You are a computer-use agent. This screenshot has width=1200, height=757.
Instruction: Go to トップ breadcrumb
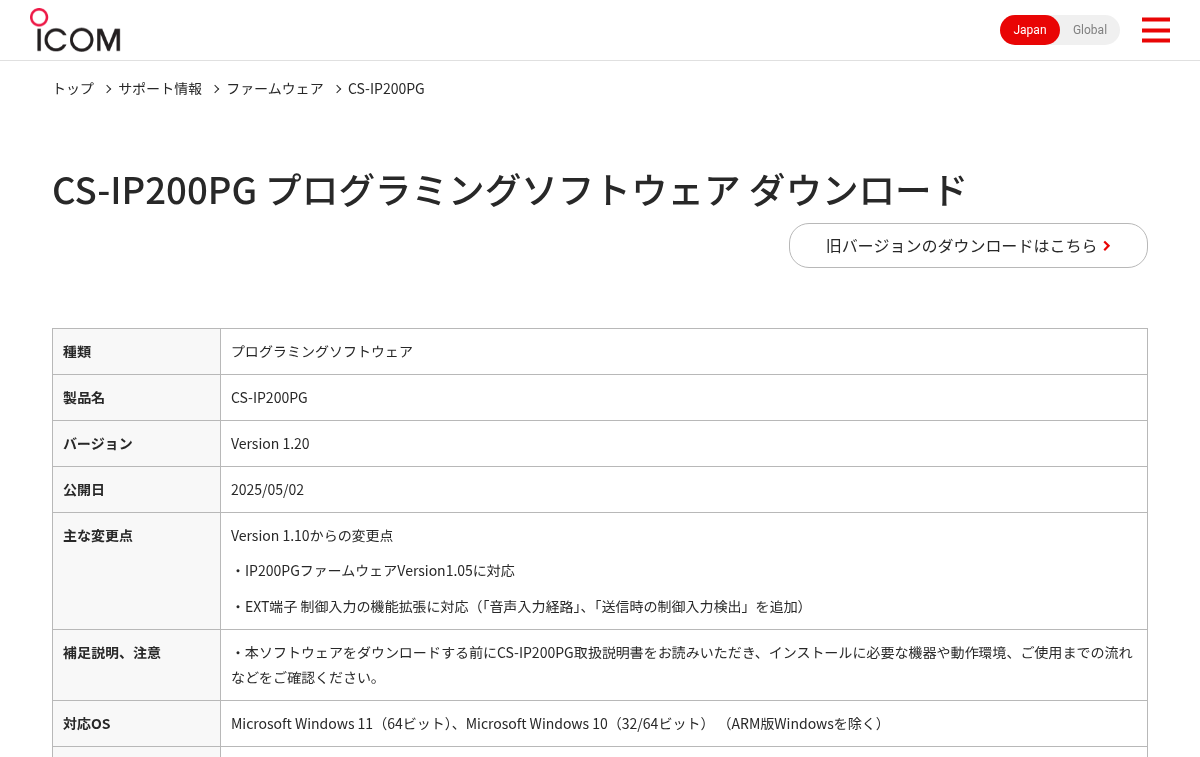click(73, 88)
